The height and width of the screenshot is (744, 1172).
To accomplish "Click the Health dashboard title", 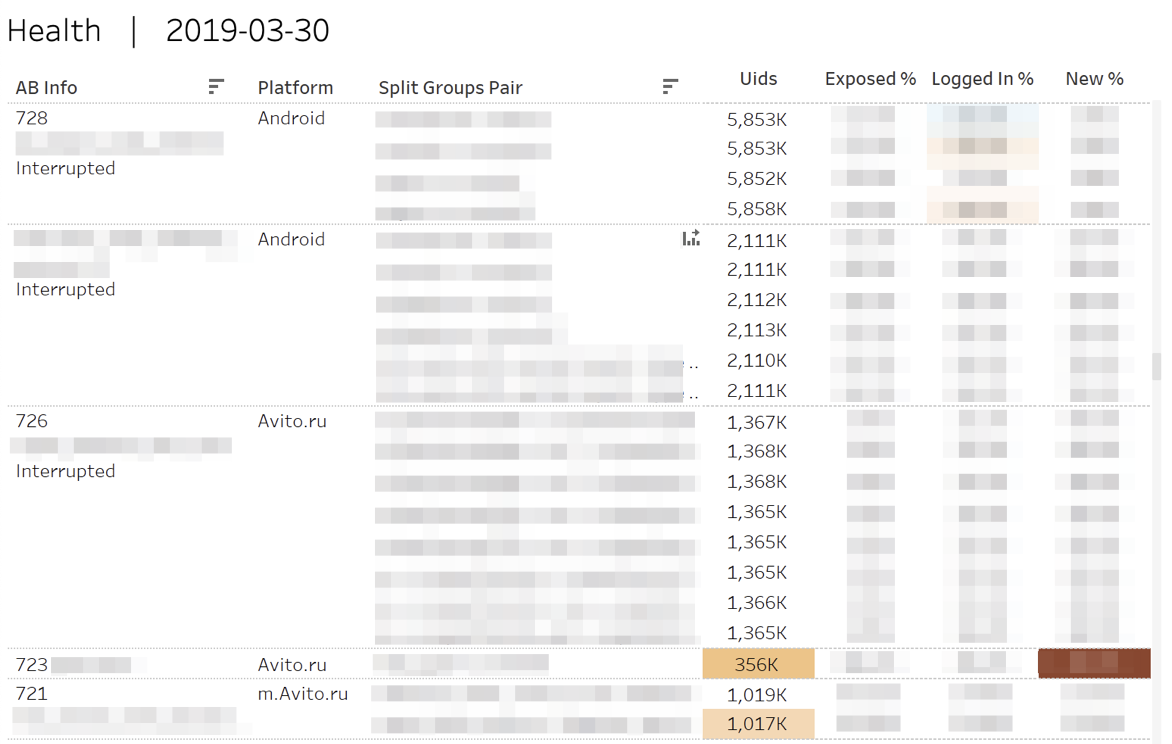I will [x=54, y=31].
